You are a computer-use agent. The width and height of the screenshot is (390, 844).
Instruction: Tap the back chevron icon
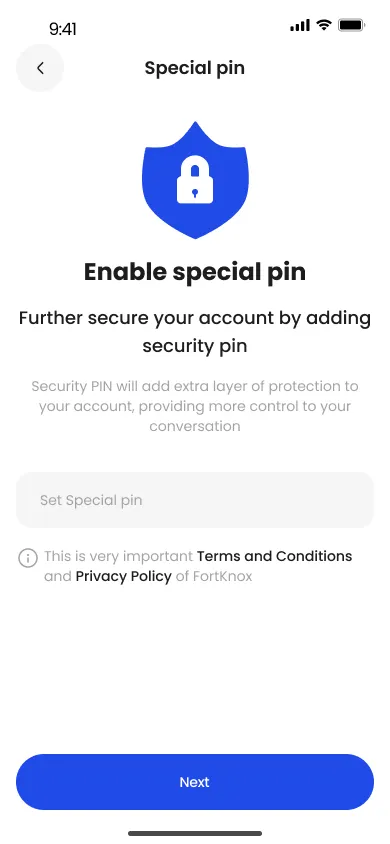[40, 68]
